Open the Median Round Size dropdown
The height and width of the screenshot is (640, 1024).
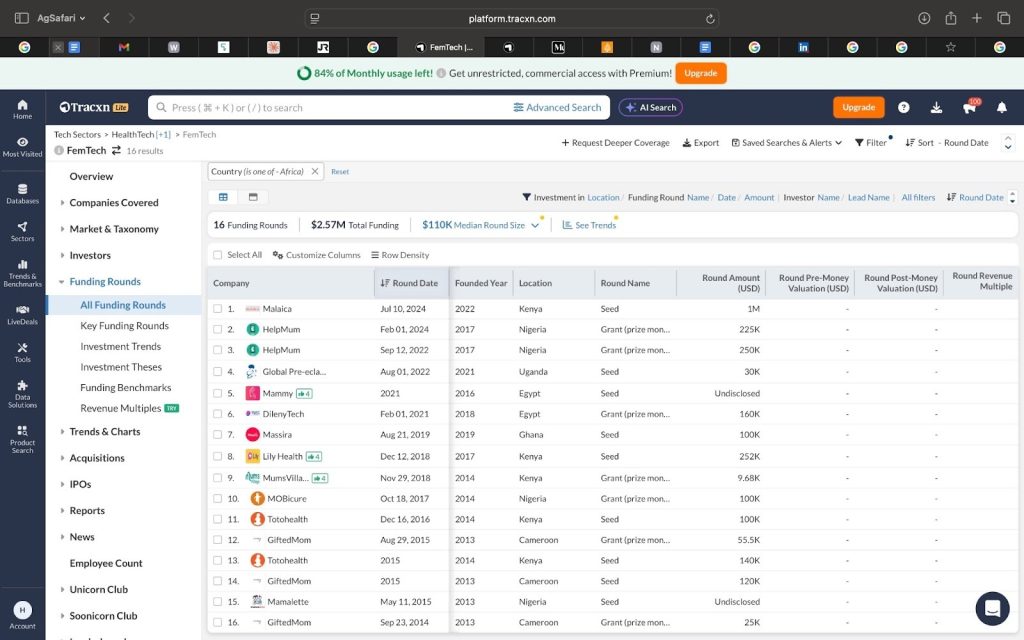click(535, 226)
